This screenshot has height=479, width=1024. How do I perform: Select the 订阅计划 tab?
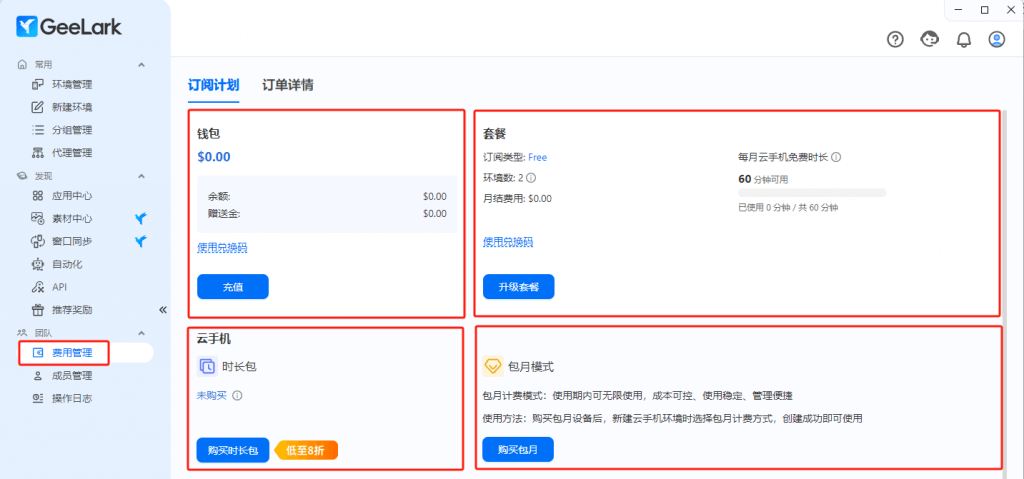pyautogui.click(x=213, y=85)
